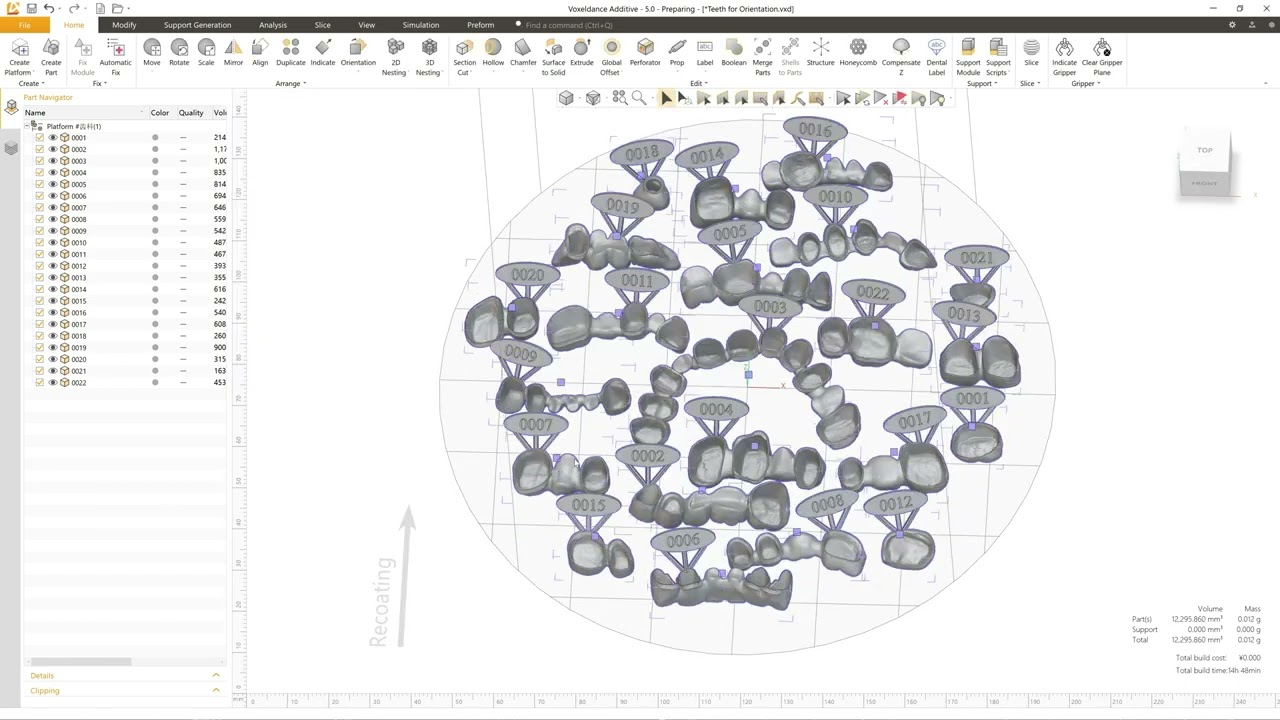Uncheck the checkbox for part 0001

click(x=40, y=137)
